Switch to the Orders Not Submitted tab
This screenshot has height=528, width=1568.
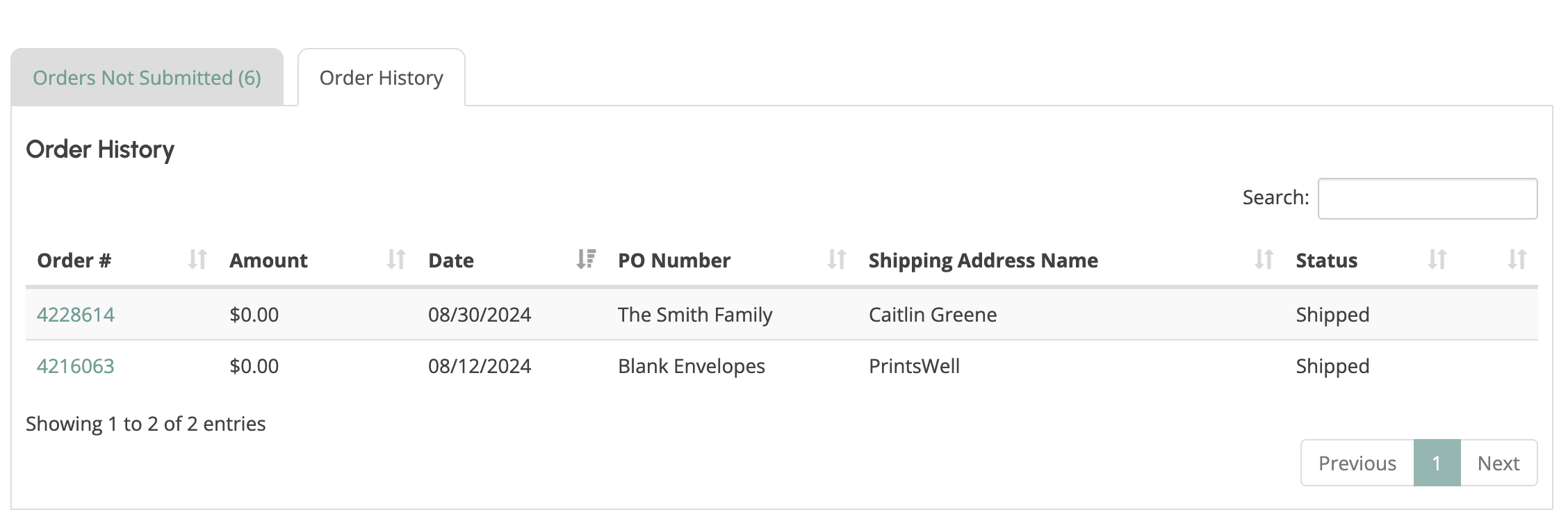pos(147,78)
